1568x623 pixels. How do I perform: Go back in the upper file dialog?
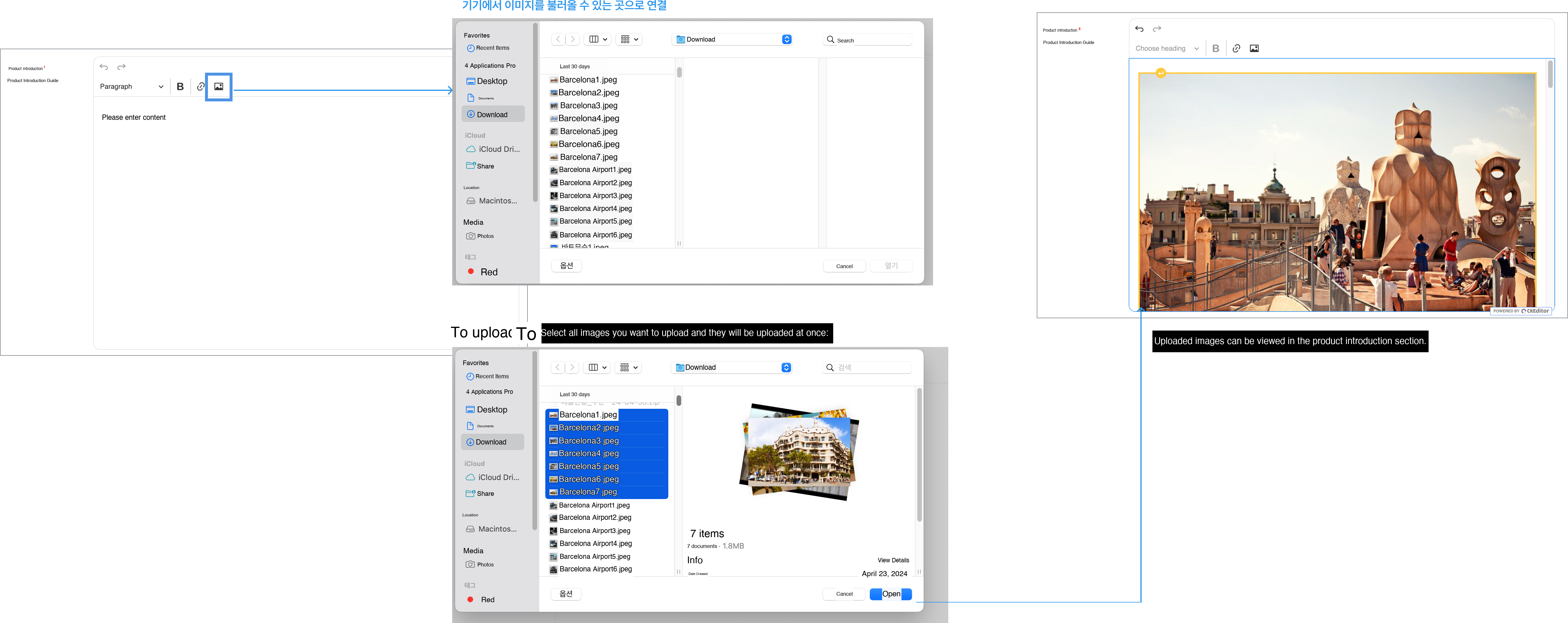pos(558,40)
